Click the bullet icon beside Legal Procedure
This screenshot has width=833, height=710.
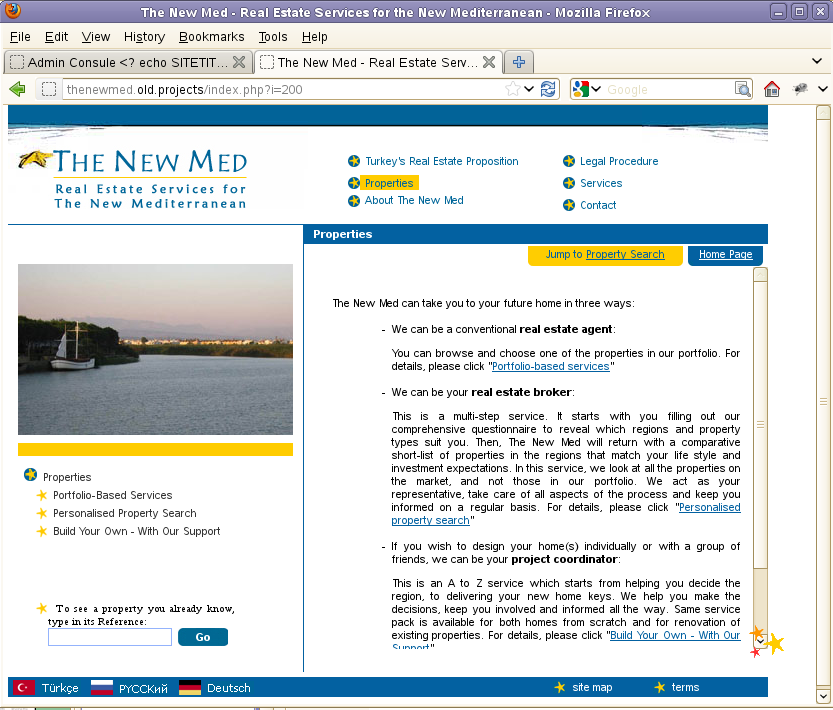click(x=569, y=161)
